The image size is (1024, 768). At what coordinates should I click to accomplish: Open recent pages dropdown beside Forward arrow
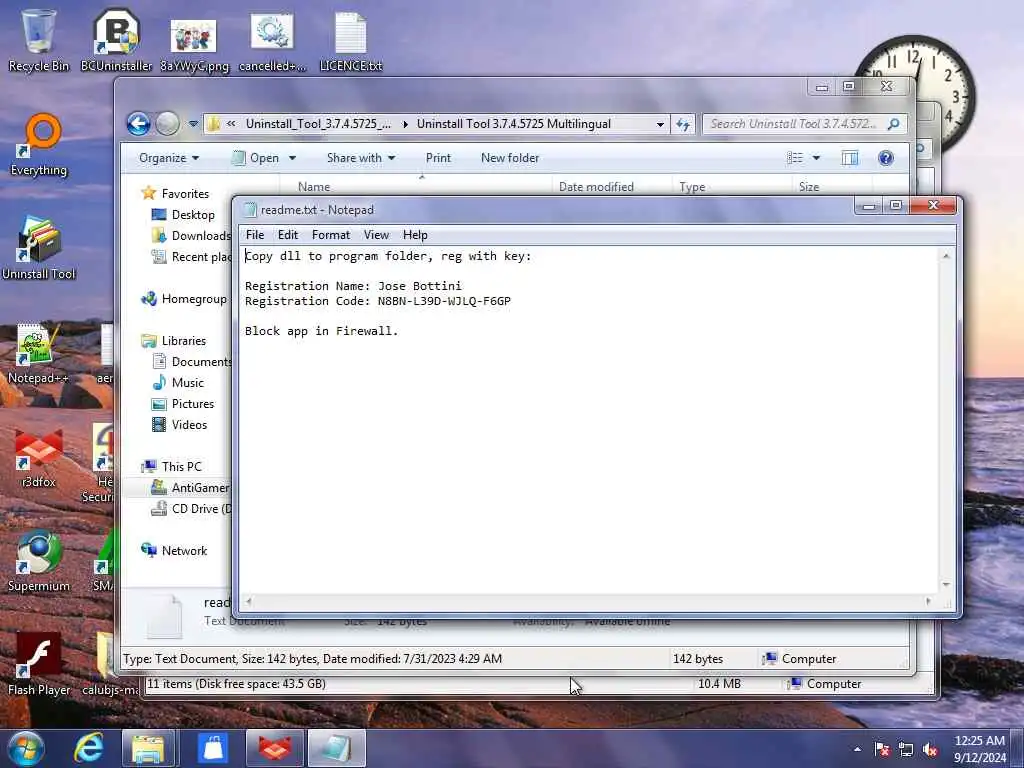pyautogui.click(x=193, y=123)
